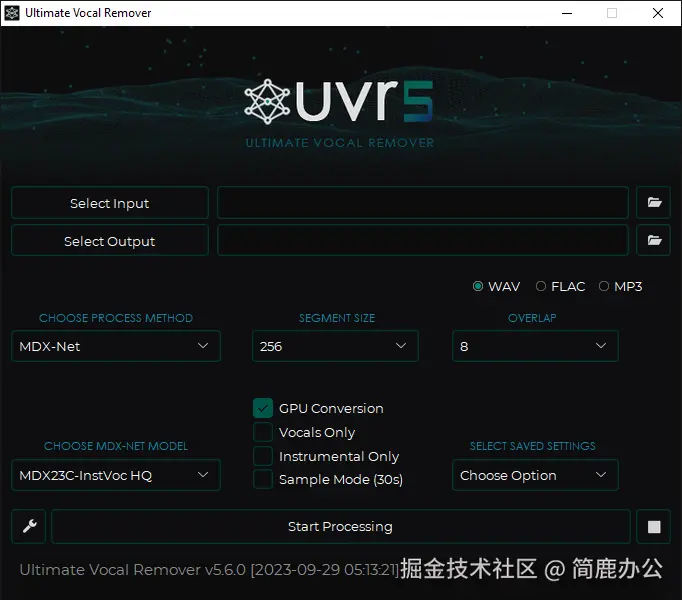Enable the Instrumental Only checkbox
Image resolution: width=682 pixels, height=600 pixels.
[263, 456]
